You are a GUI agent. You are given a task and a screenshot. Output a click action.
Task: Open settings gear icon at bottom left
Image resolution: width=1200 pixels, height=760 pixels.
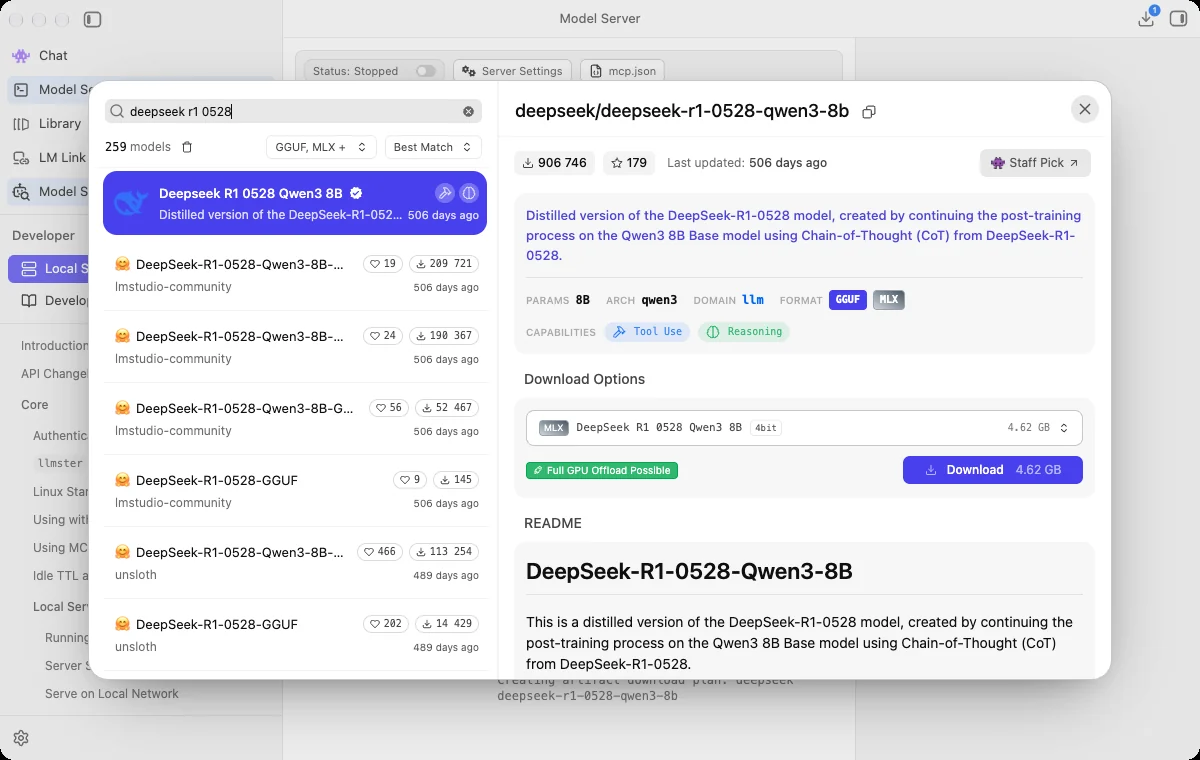click(21, 738)
